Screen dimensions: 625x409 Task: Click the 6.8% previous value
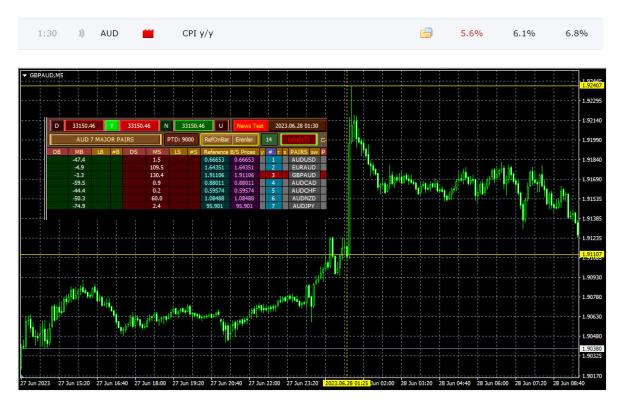pos(576,33)
